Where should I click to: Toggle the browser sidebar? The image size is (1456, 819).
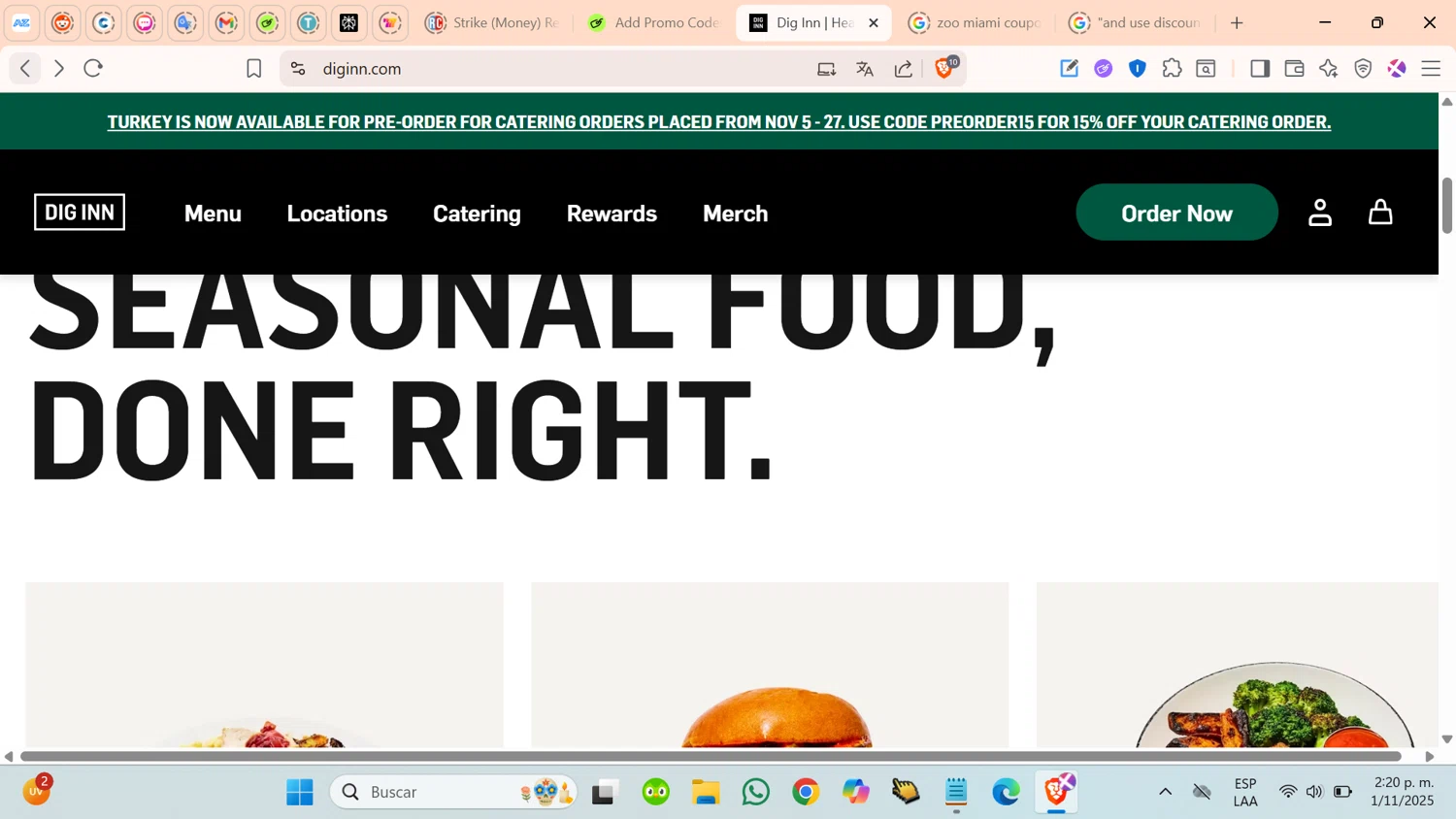(x=1260, y=68)
